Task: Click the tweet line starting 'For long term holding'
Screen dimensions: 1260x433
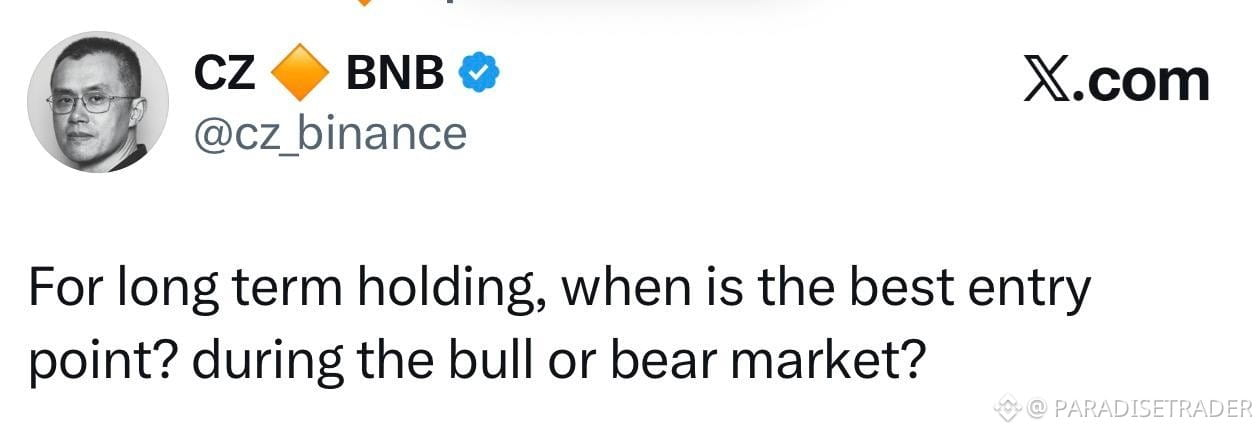Action: (560, 290)
